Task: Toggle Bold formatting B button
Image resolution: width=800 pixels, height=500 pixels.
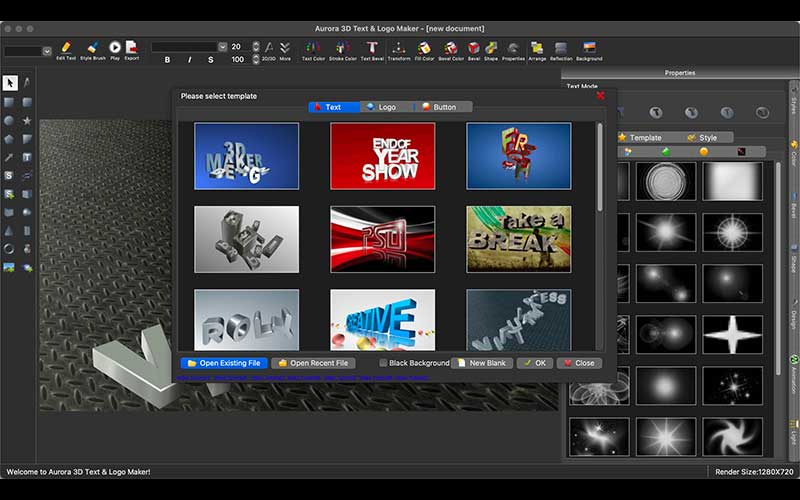Action: click(x=167, y=60)
